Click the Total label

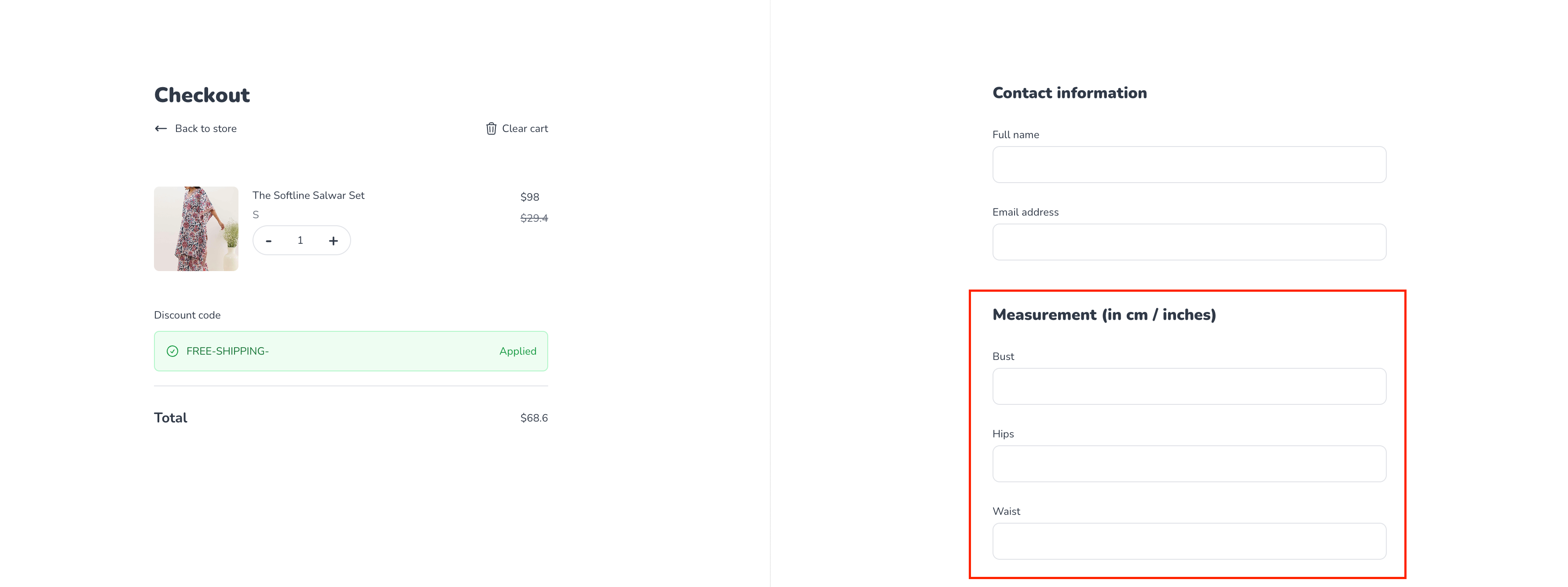[170, 418]
